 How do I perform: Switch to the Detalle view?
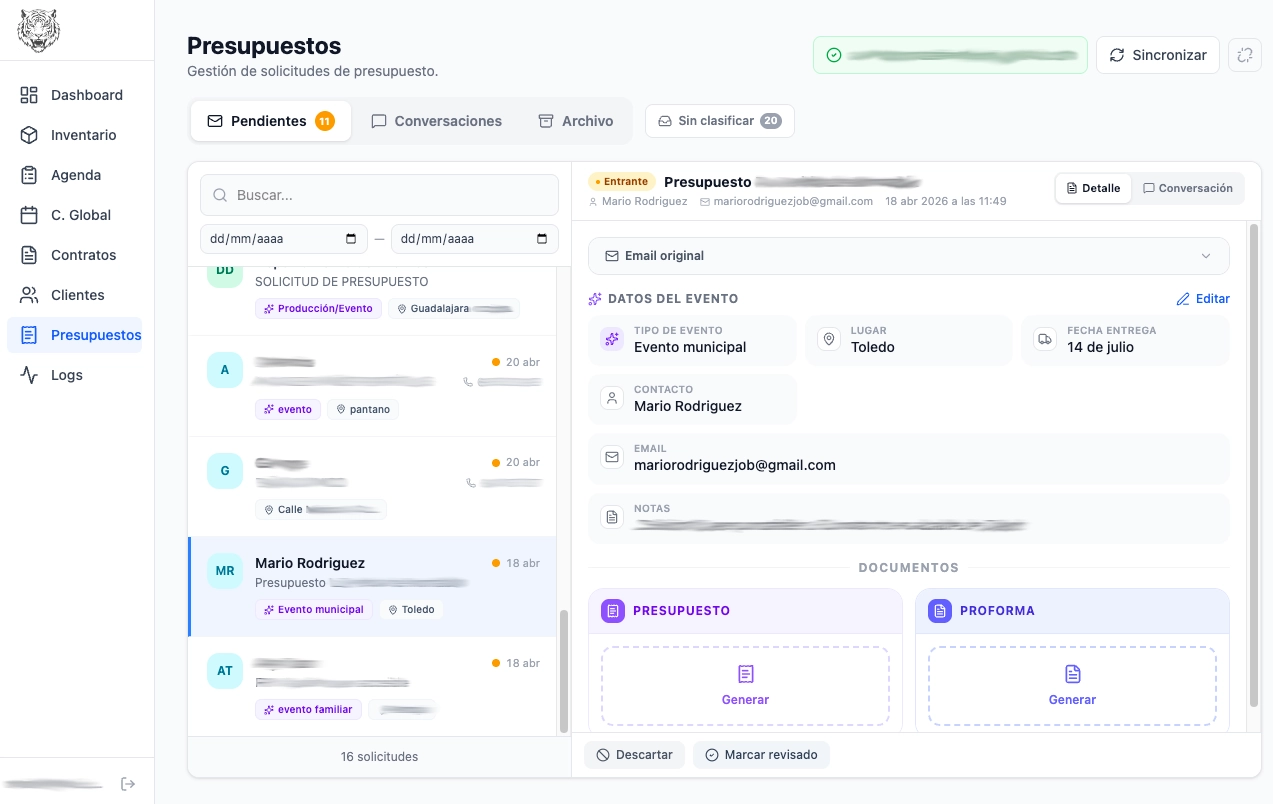point(1093,188)
